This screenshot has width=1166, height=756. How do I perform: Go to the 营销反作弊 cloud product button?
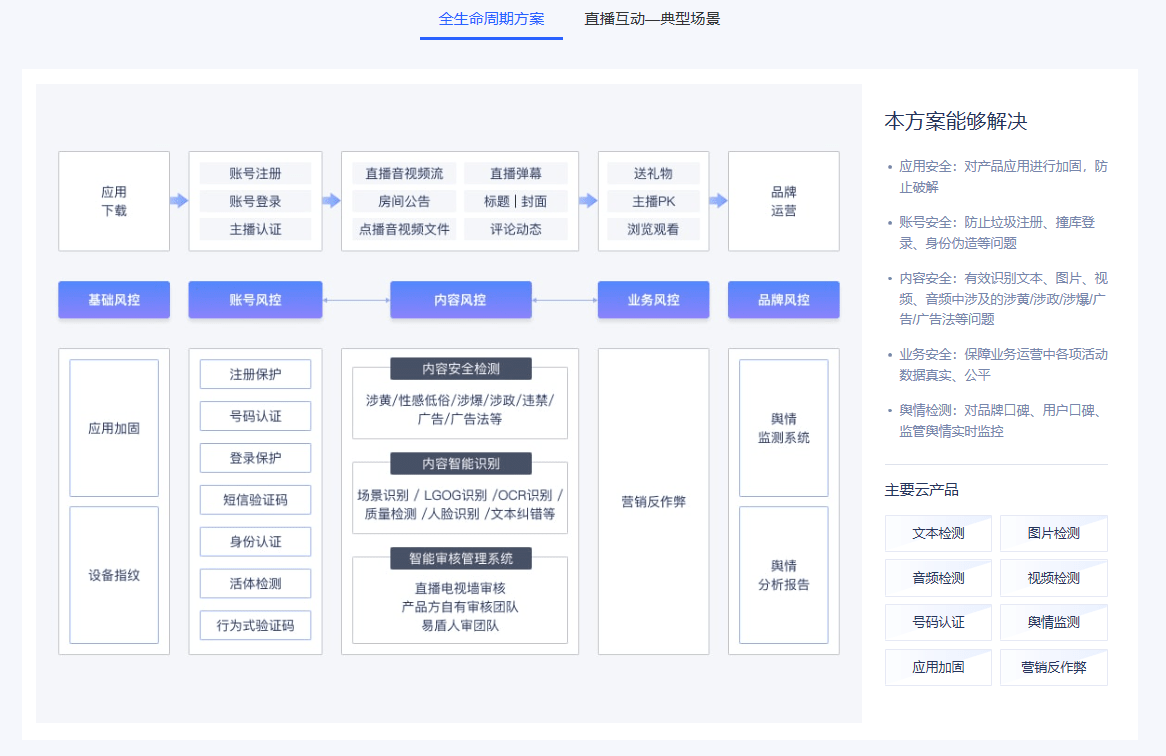(1053, 667)
